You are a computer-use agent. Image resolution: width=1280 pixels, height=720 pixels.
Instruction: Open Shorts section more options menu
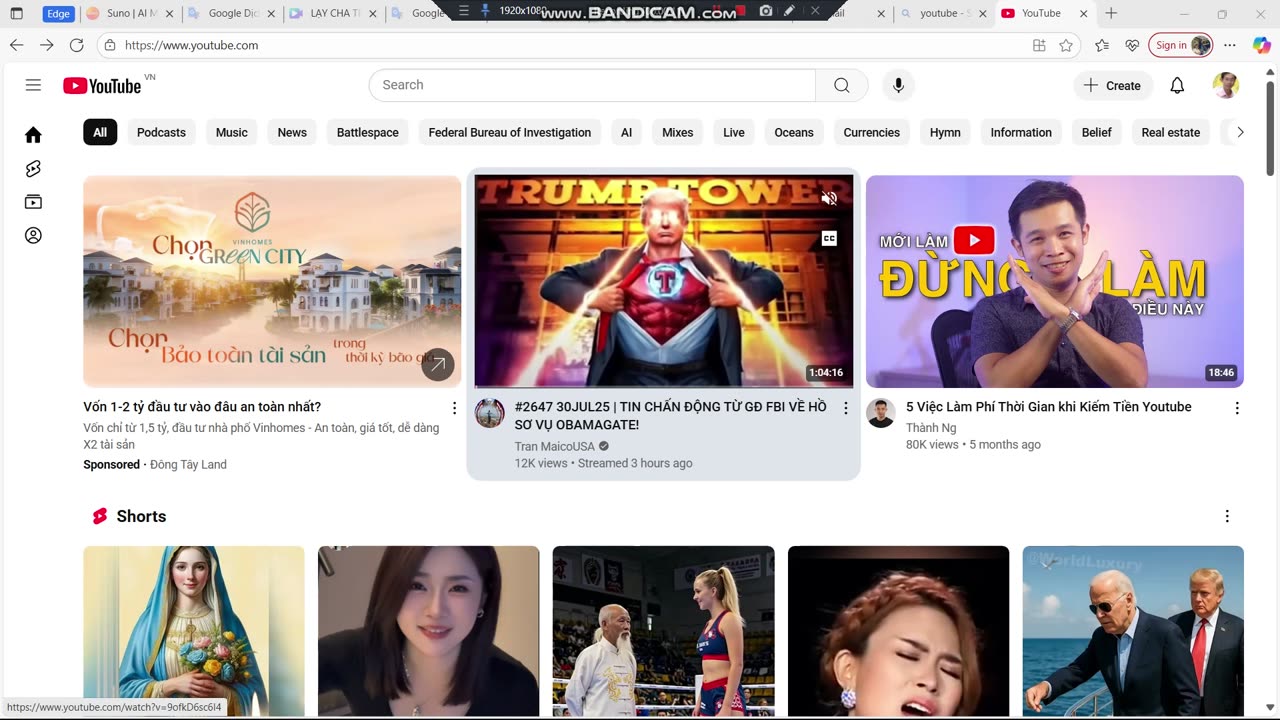pos(1227,516)
